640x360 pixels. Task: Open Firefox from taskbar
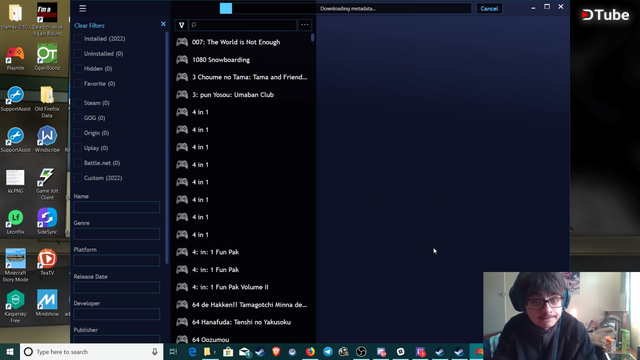[310, 352]
